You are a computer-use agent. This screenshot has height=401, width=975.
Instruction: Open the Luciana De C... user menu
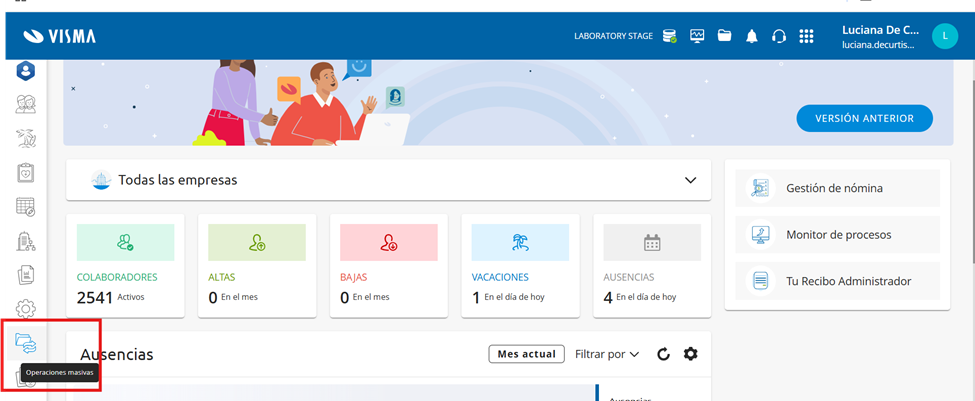(880, 36)
